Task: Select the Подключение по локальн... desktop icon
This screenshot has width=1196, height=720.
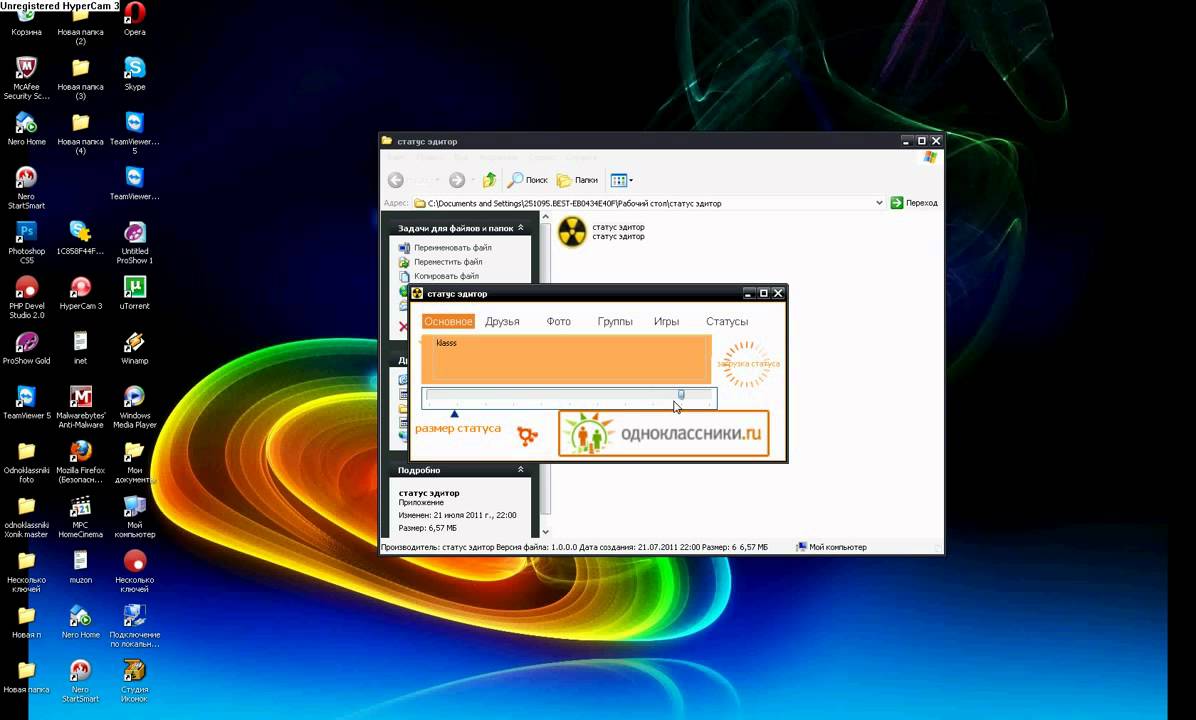Action: click(134, 627)
